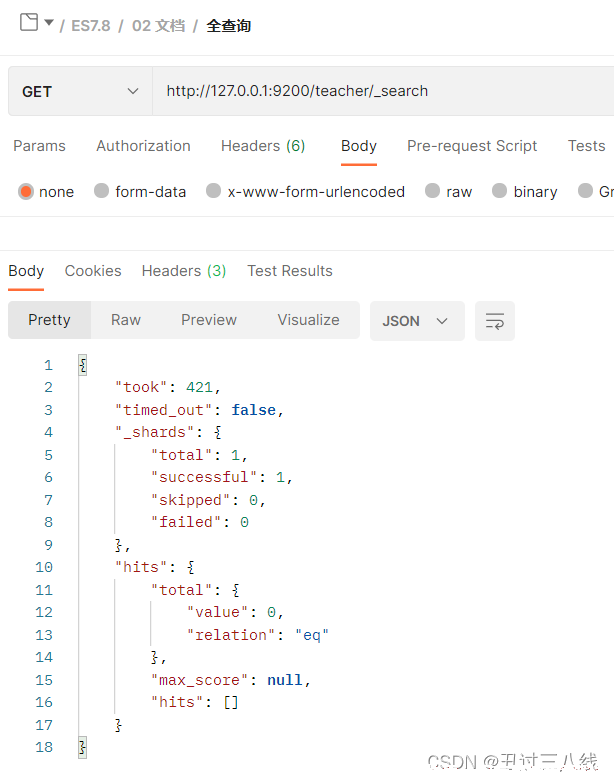Open the Test Results tab
Screen dimensions: 614x782
click(290, 271)
